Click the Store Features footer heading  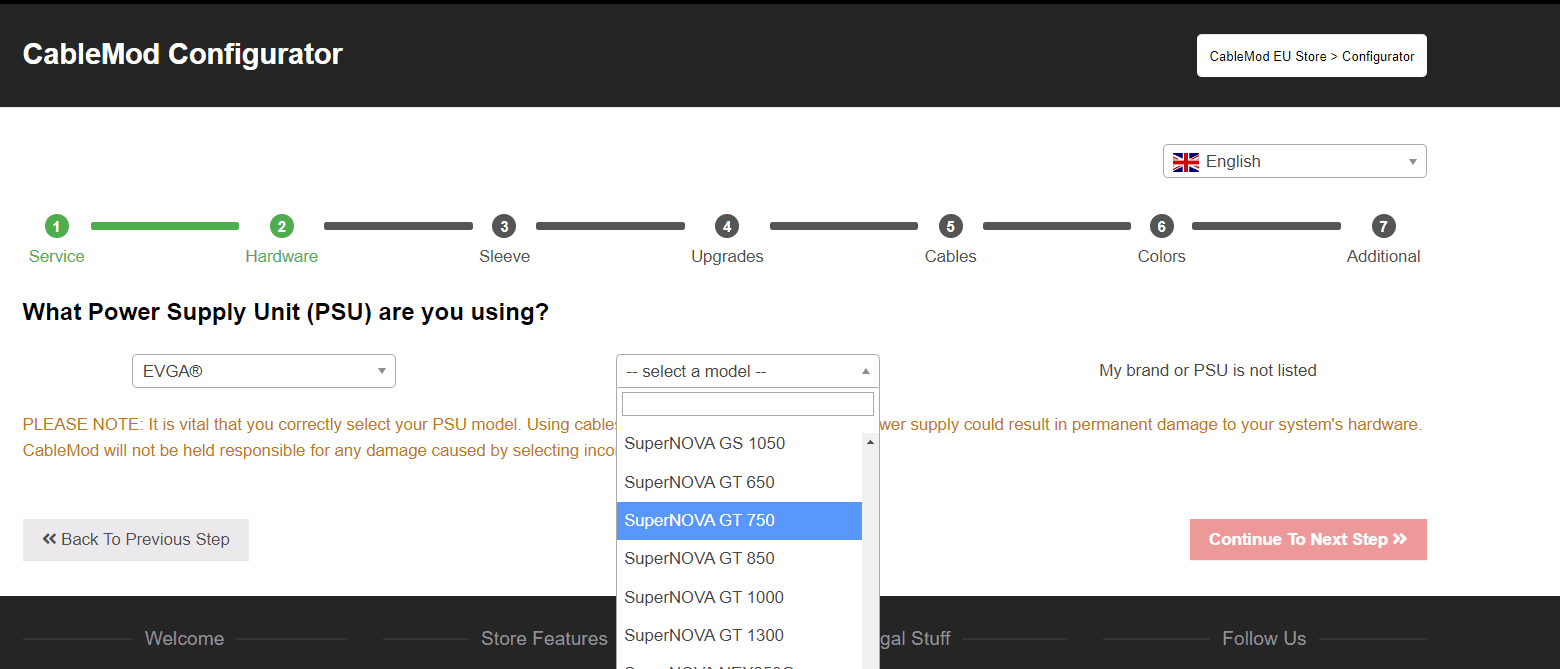coord(544,638)
